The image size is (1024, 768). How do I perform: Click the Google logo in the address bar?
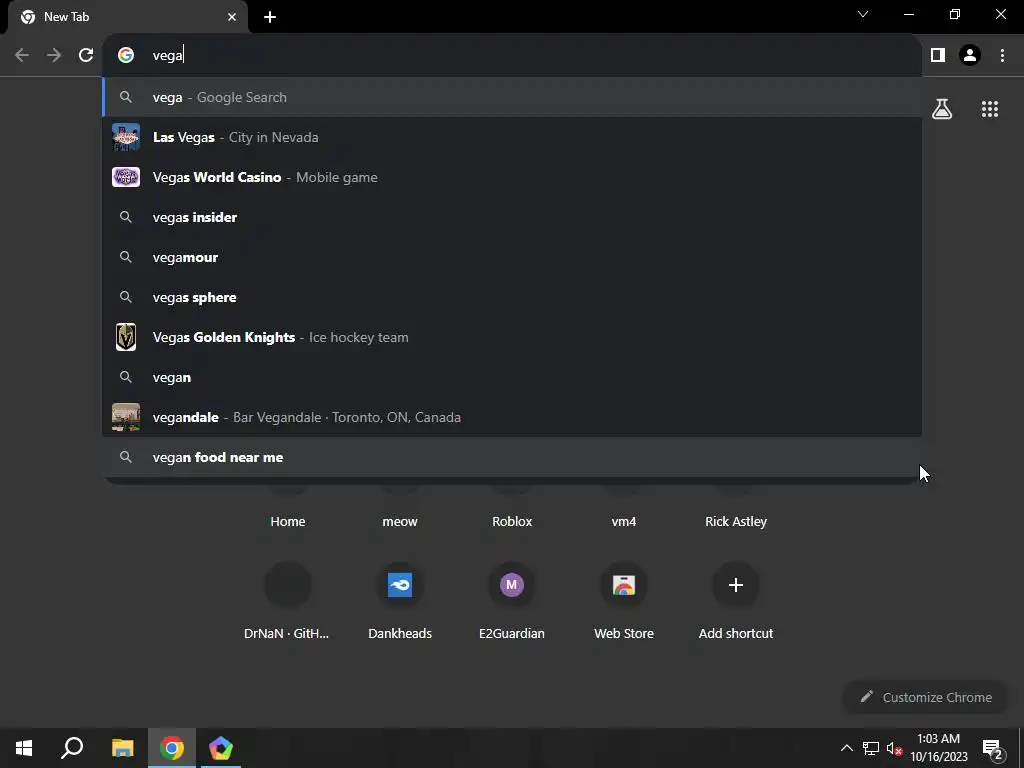[125, 55]
